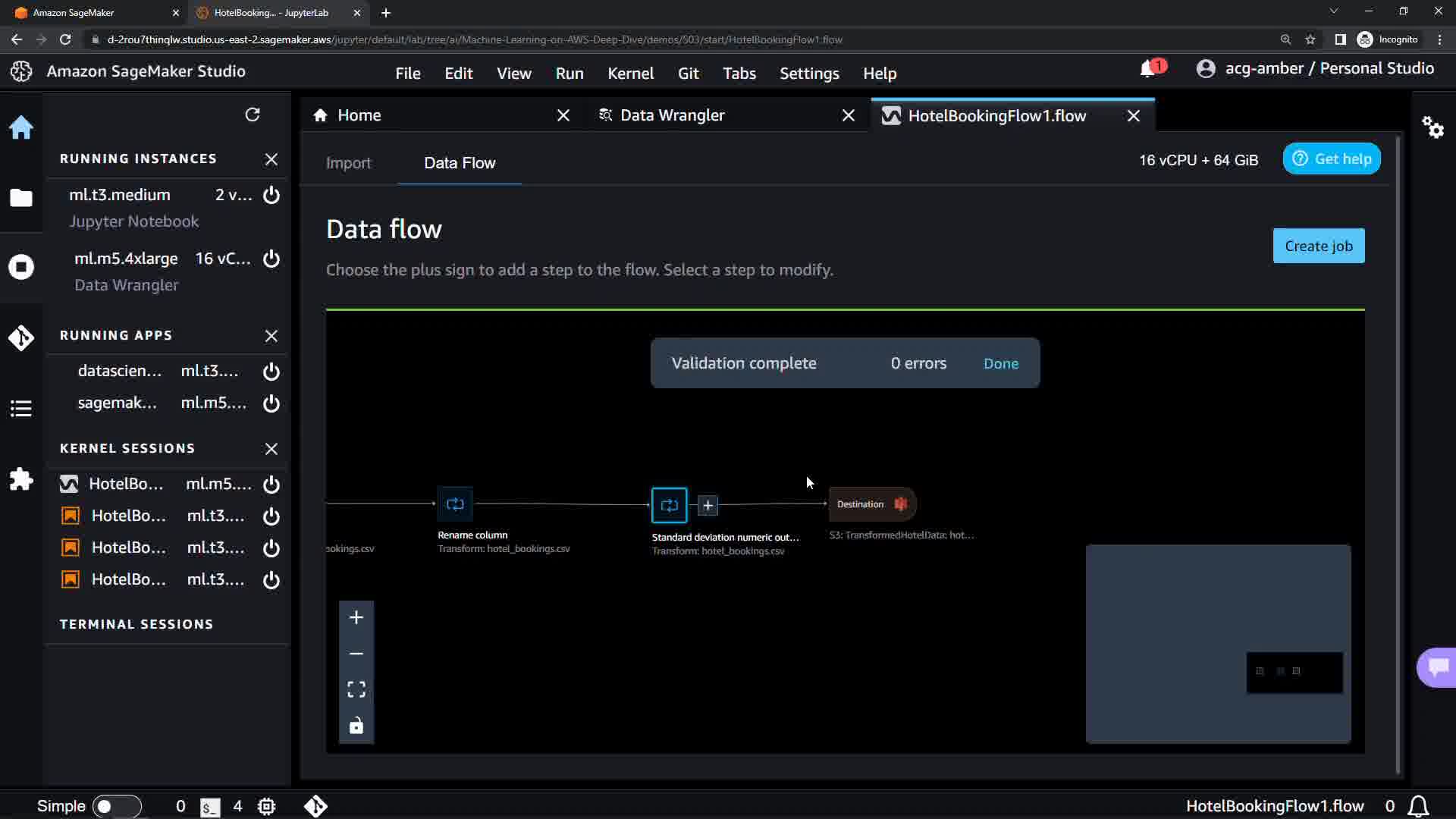
Task: Click the Create job button
Action: [x=1318, y=246]
